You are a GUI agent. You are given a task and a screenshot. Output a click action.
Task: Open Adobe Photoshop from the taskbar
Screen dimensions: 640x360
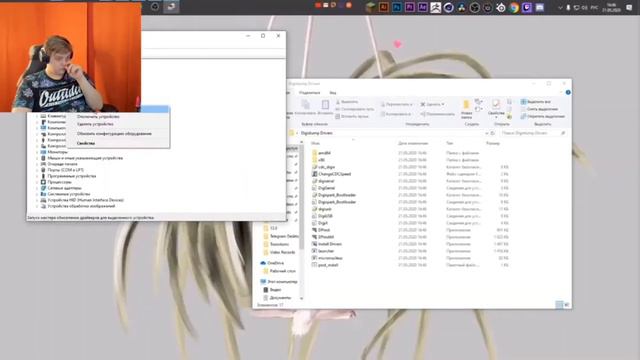click(397, 7)
